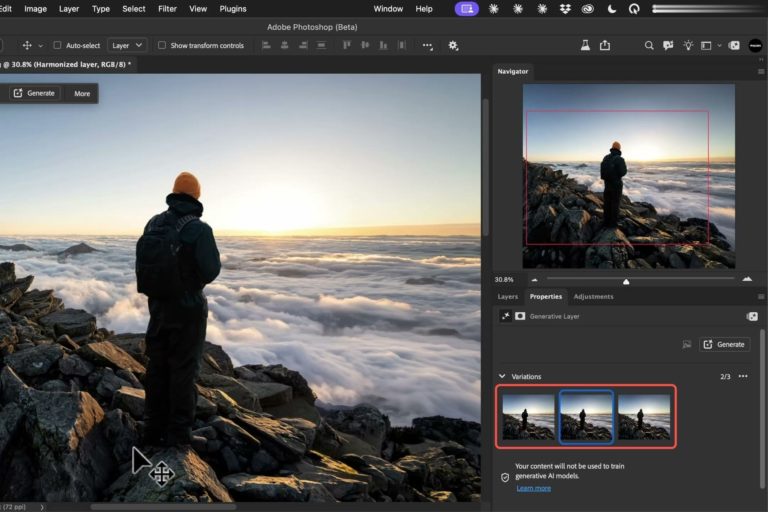The width and height of the screenshot is (768, 512).
Task: Collapse panels with the double-arrow icon
Action: 761,59
